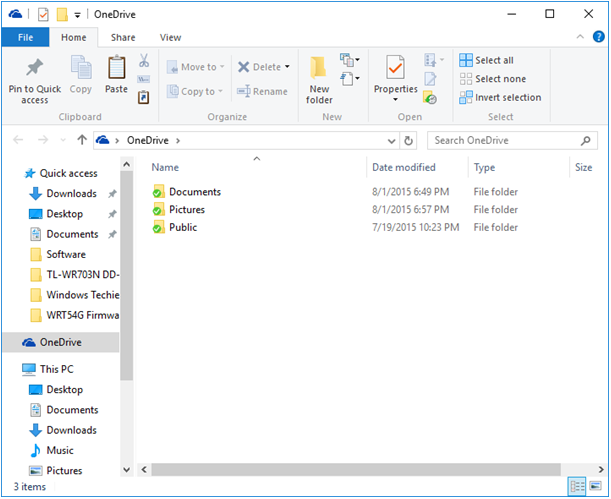Viewport: 611px width, 499px height.
Task: Click the Invert selection icon
Action: 466,97
